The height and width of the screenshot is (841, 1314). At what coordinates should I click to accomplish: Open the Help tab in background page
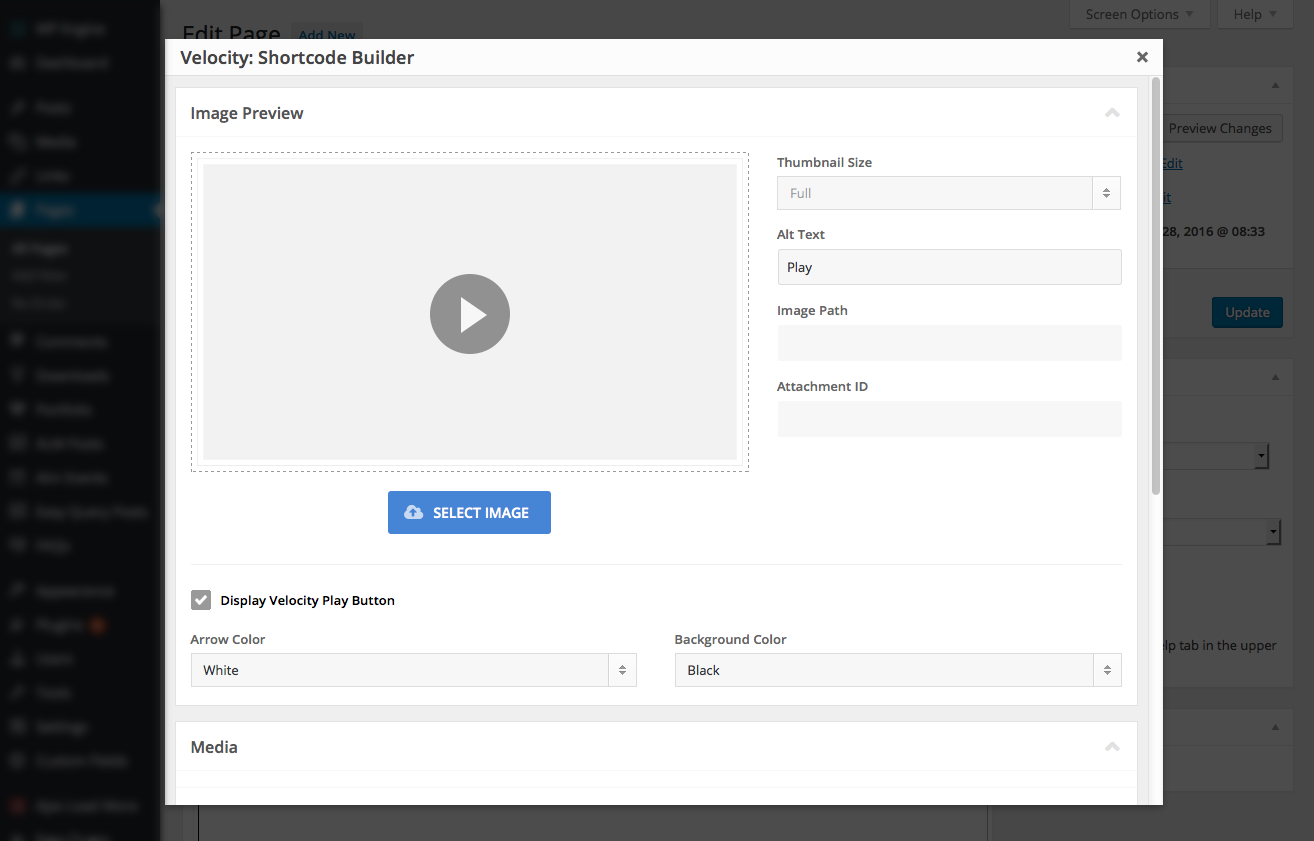click(1254, 14)
